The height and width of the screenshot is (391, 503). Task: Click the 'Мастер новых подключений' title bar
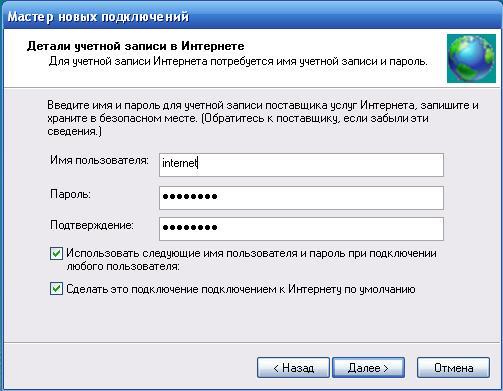pyautogui.click(x=251, y=16)
